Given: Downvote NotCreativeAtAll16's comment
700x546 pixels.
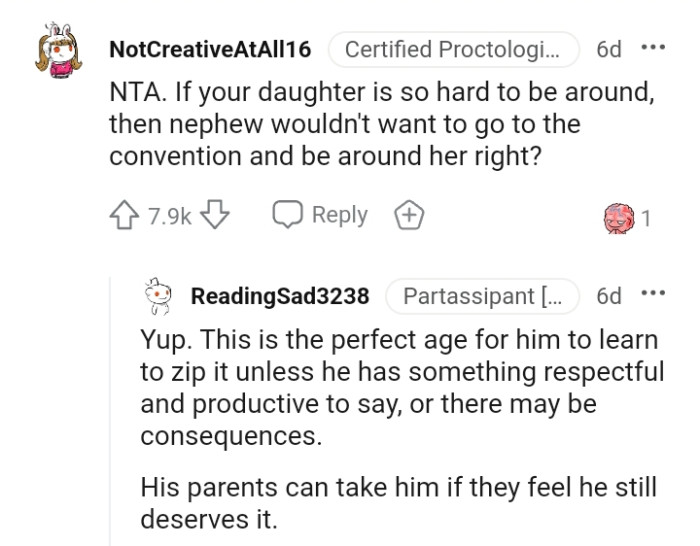Looking at the screenshot, I should [x=217, y=216].
